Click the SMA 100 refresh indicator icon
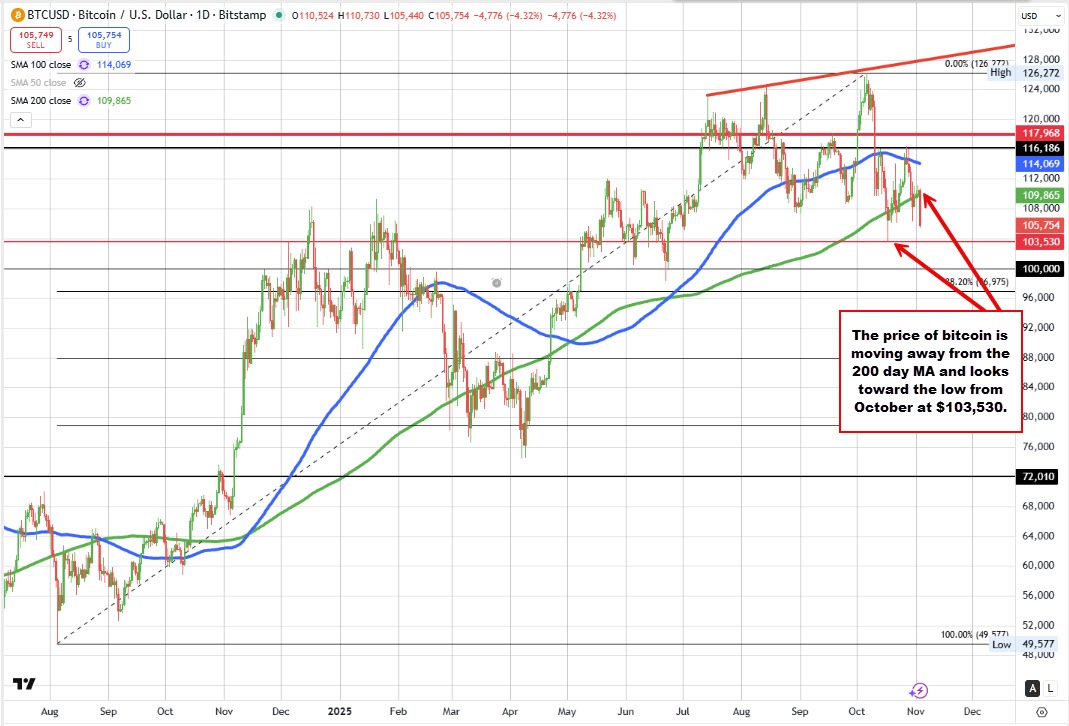1069x726 pixels. (x=84, y=64)
